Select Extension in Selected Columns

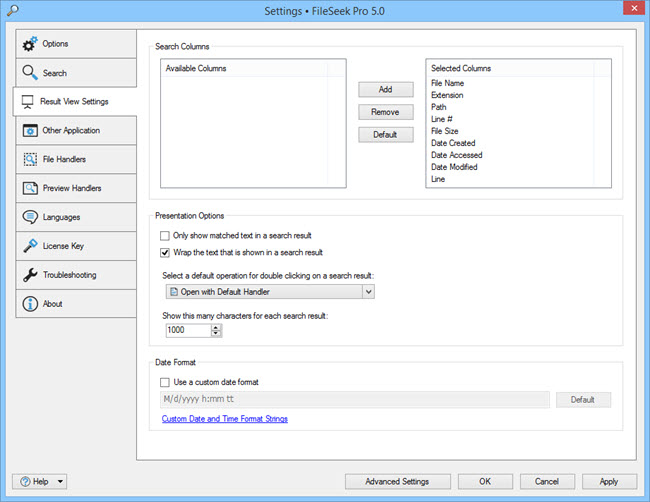pyautogui.click(x=447, y=95)
